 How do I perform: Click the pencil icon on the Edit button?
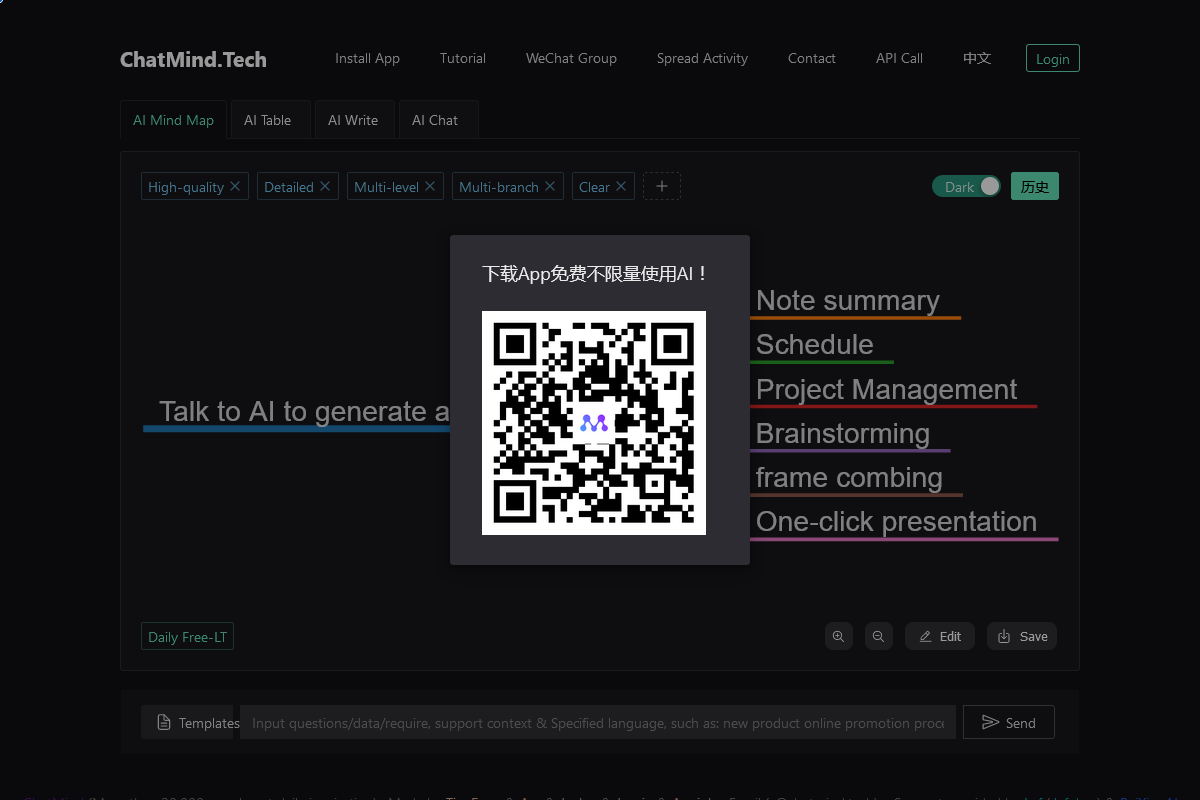[x=926, y=636]
